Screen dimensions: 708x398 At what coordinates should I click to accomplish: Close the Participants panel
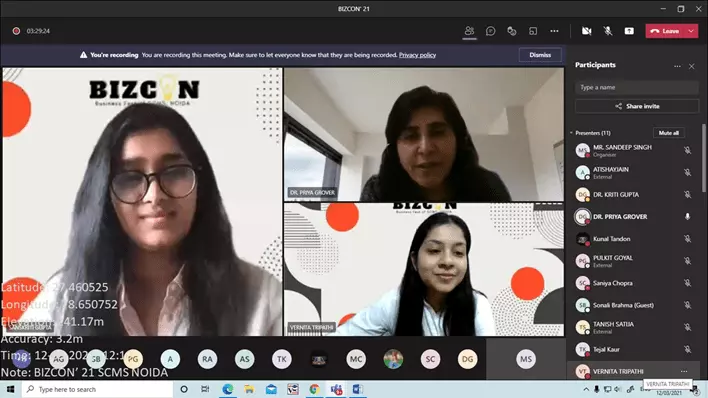[691, 66]
